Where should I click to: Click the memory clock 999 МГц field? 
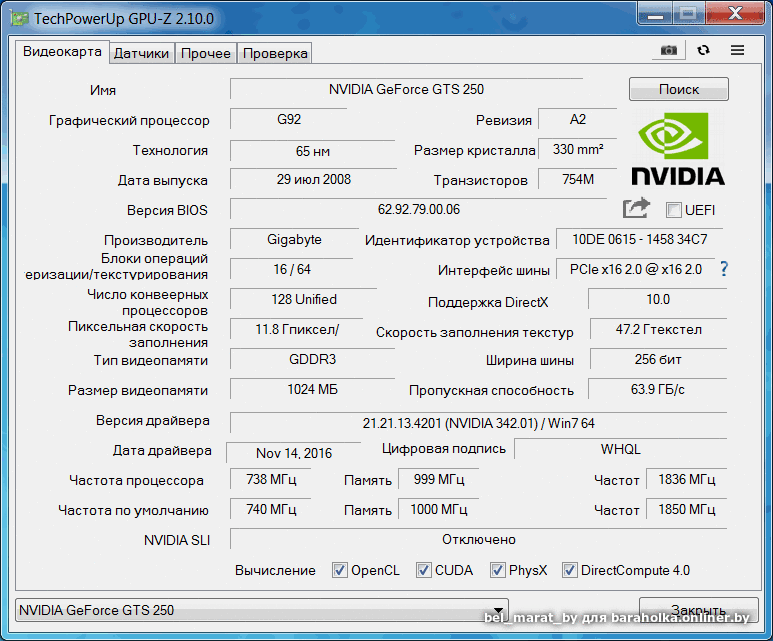coord(438,479)
